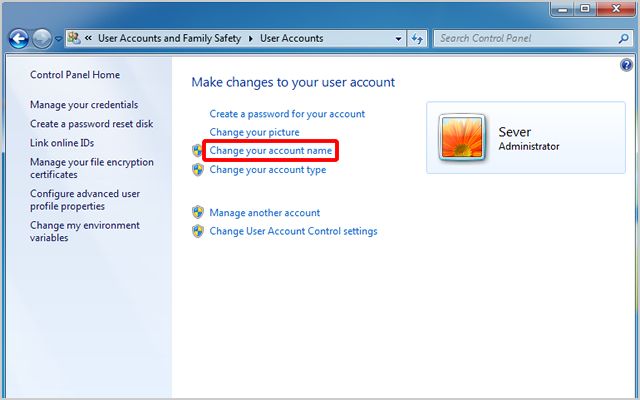Click the Back navigation arrow button
640x400 pixels.
pos(18,39)
